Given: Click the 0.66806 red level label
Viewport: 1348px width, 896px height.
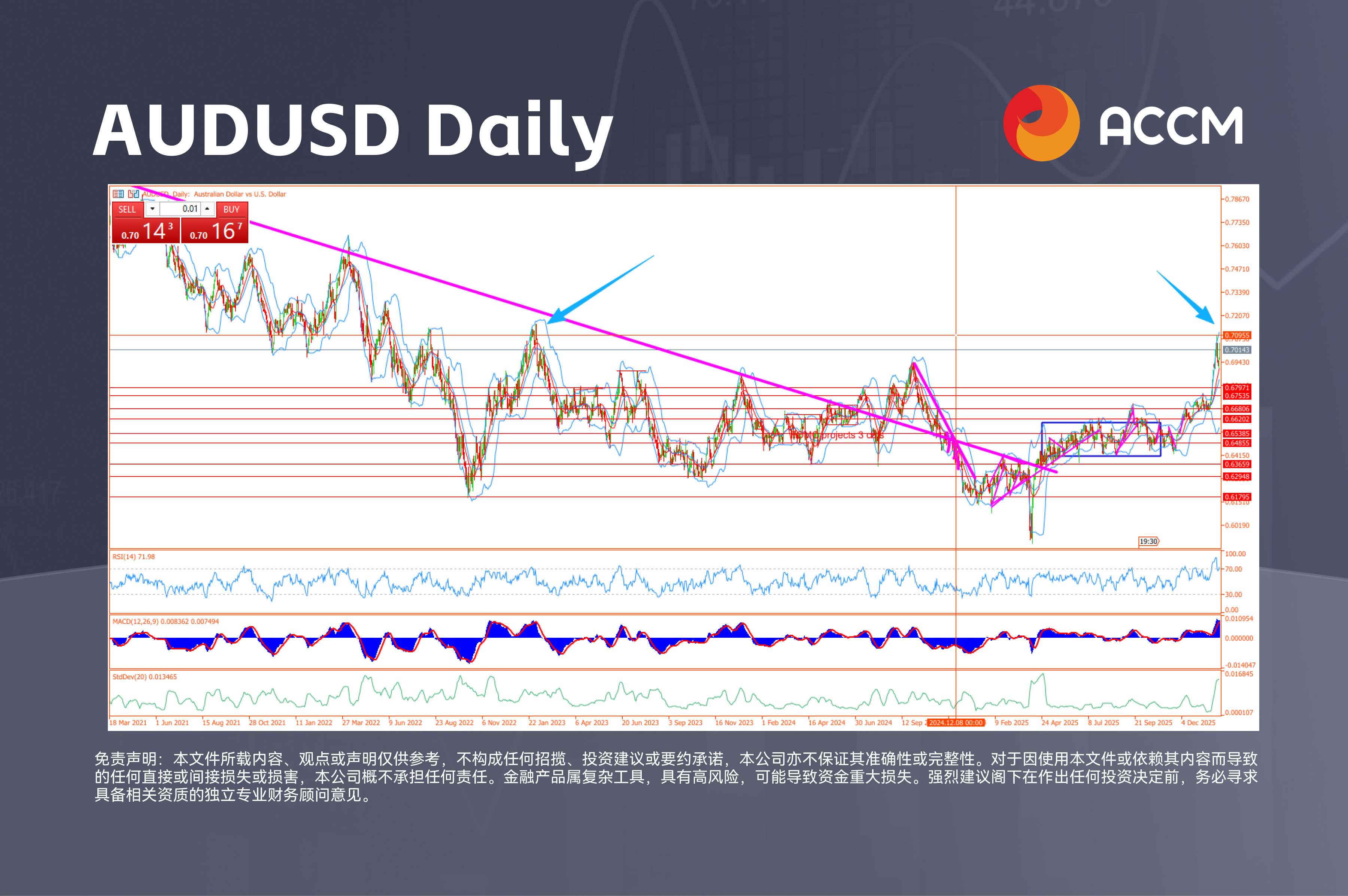Looking at the screenshot, I should point(1237,409).
